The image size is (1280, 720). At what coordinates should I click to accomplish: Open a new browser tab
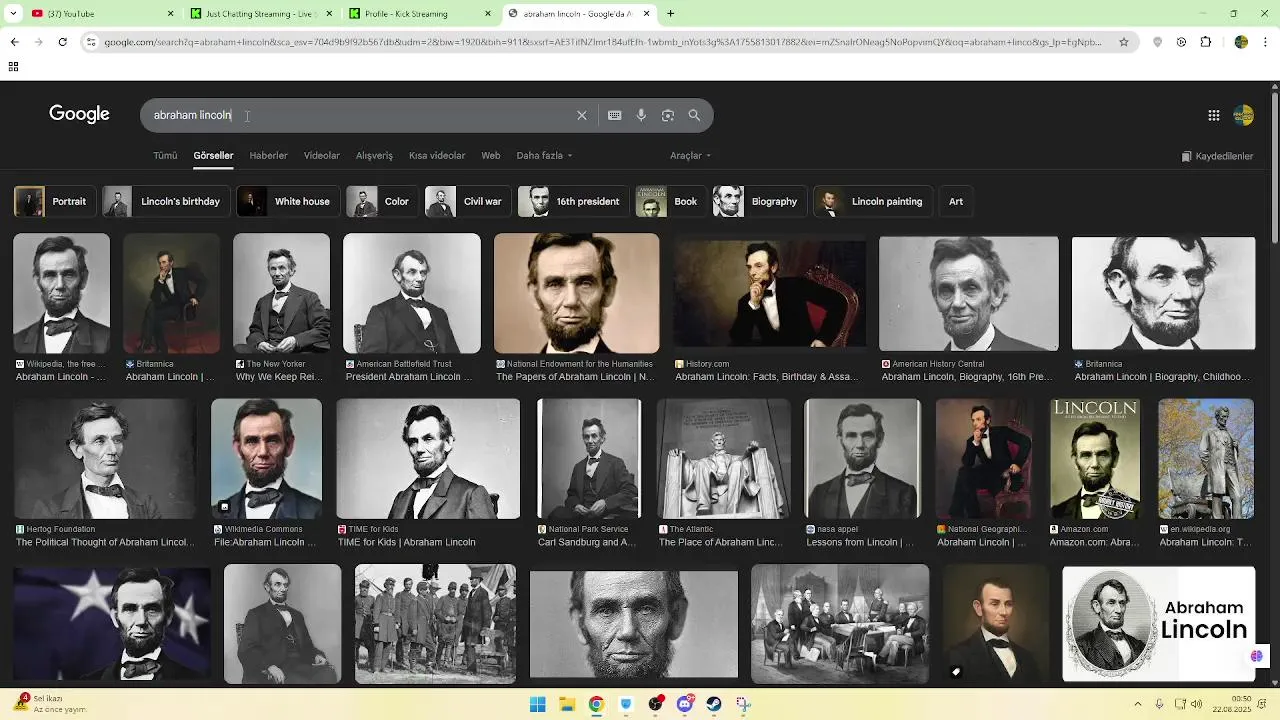tap(670, 14)
